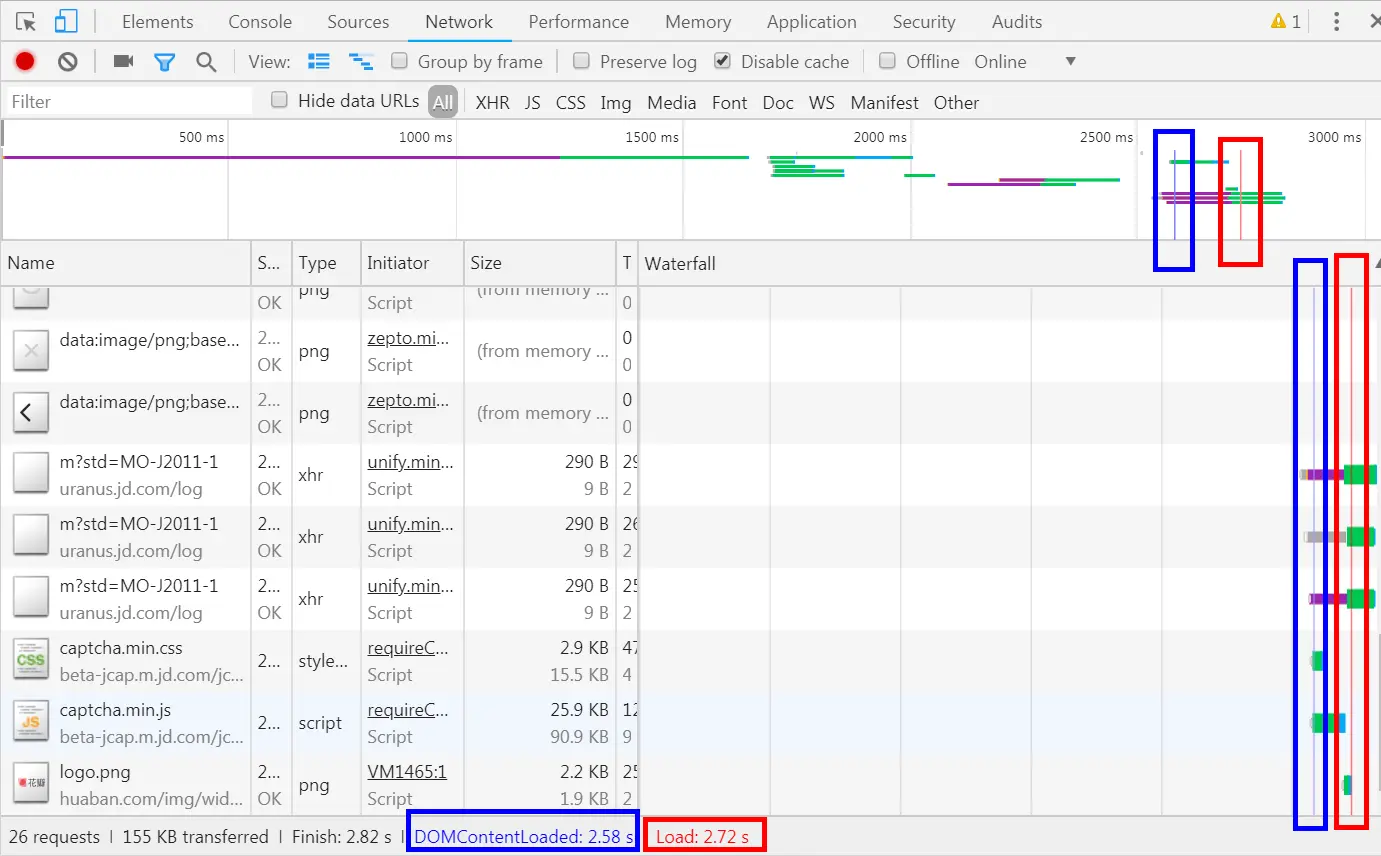Switch to large request rows view
The image size is (1381, 856).
[x=319, y=62]
